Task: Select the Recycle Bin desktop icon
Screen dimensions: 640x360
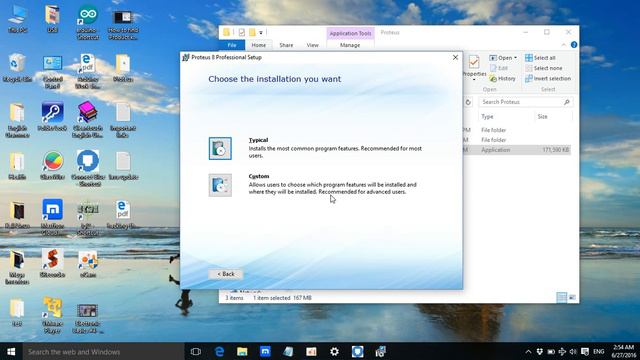Action: point(17,68)
